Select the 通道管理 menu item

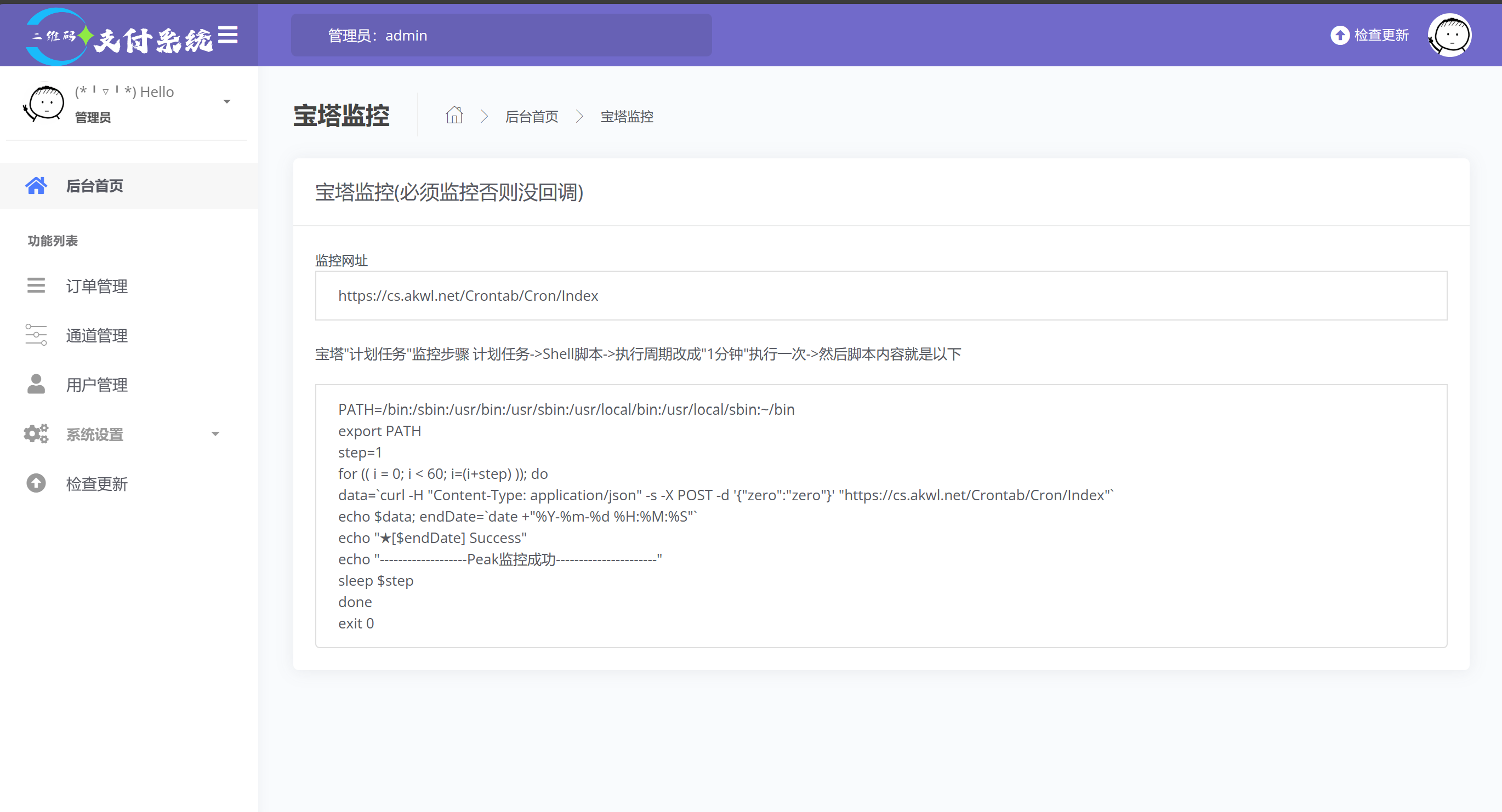point(97,336)
